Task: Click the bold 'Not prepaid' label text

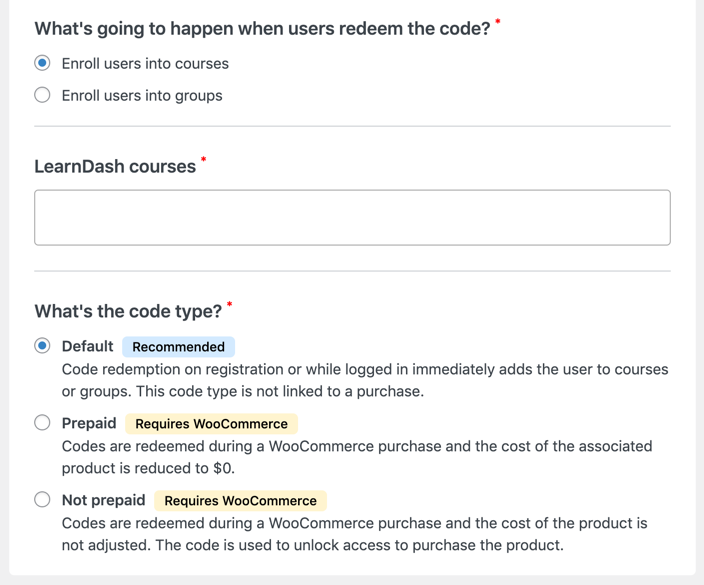Action: (x=103, y=500)
